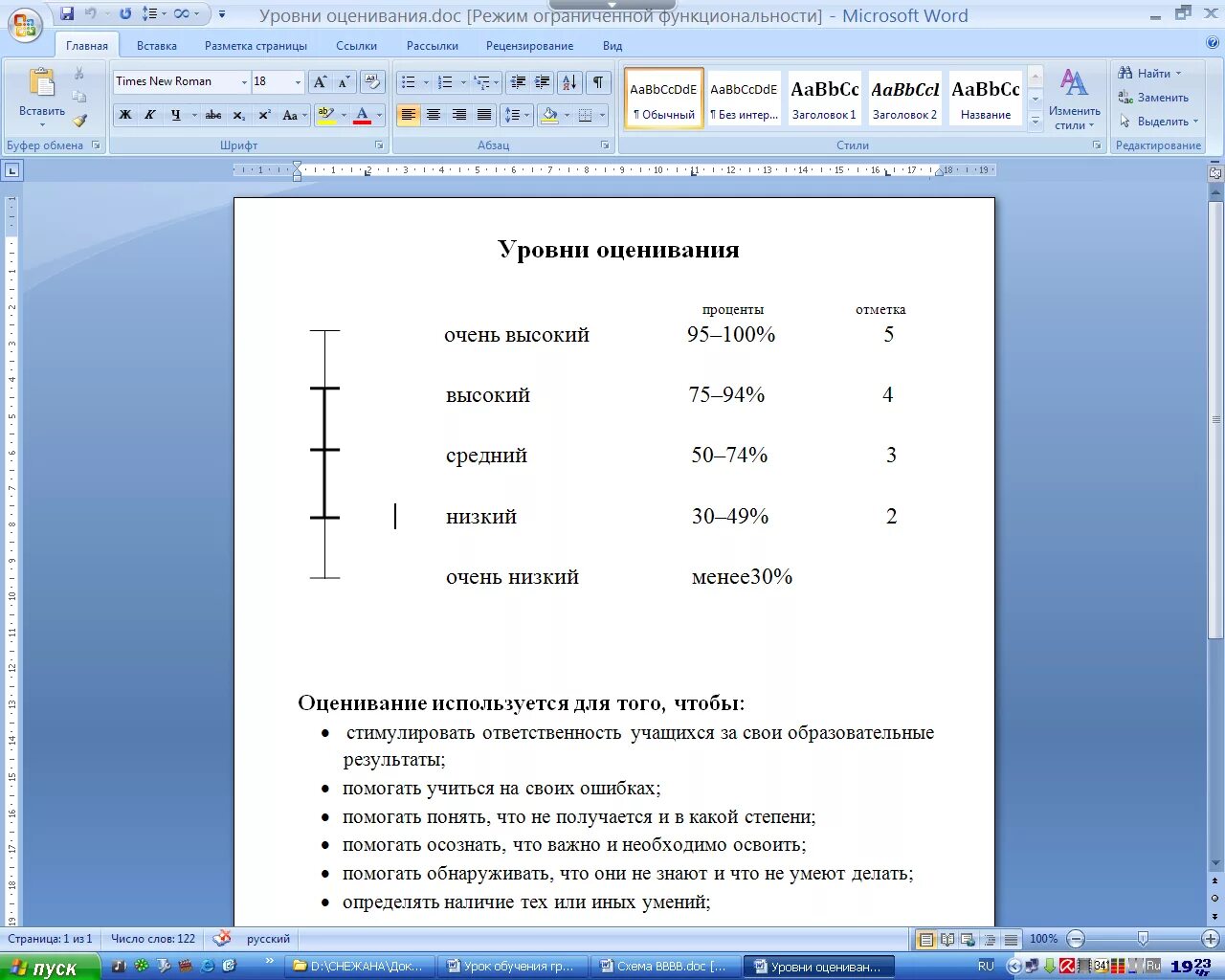1225x980 pixels.
Task: Toggle display of paragraph marks
Action: tap(598, 82)
